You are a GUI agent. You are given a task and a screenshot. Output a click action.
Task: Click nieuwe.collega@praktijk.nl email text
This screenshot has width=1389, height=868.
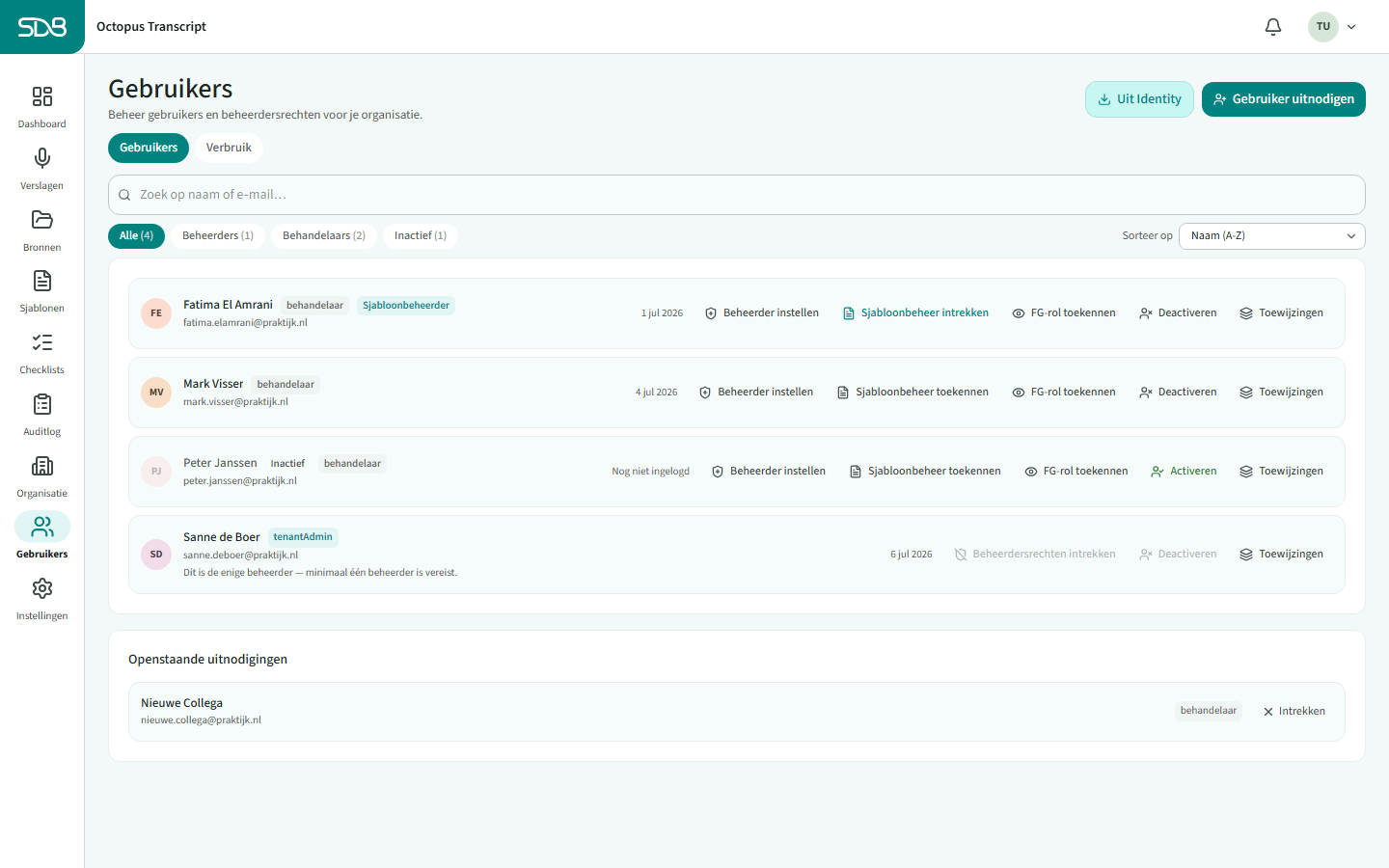pyautogui.click(x=201, y=720)
